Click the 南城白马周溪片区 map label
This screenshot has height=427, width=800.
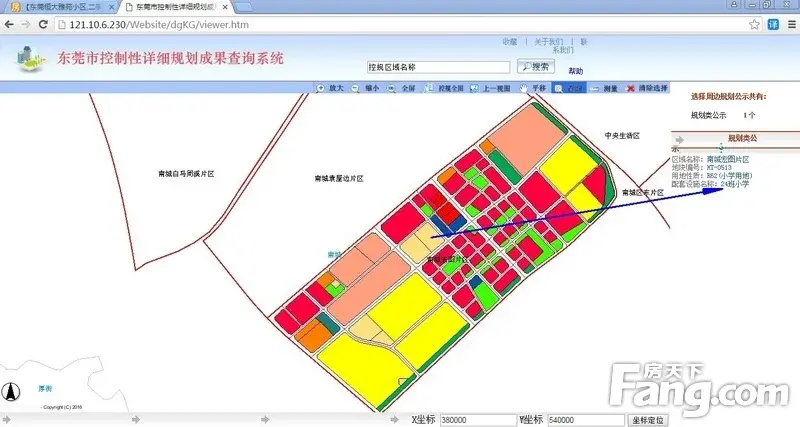pos(186,173)
